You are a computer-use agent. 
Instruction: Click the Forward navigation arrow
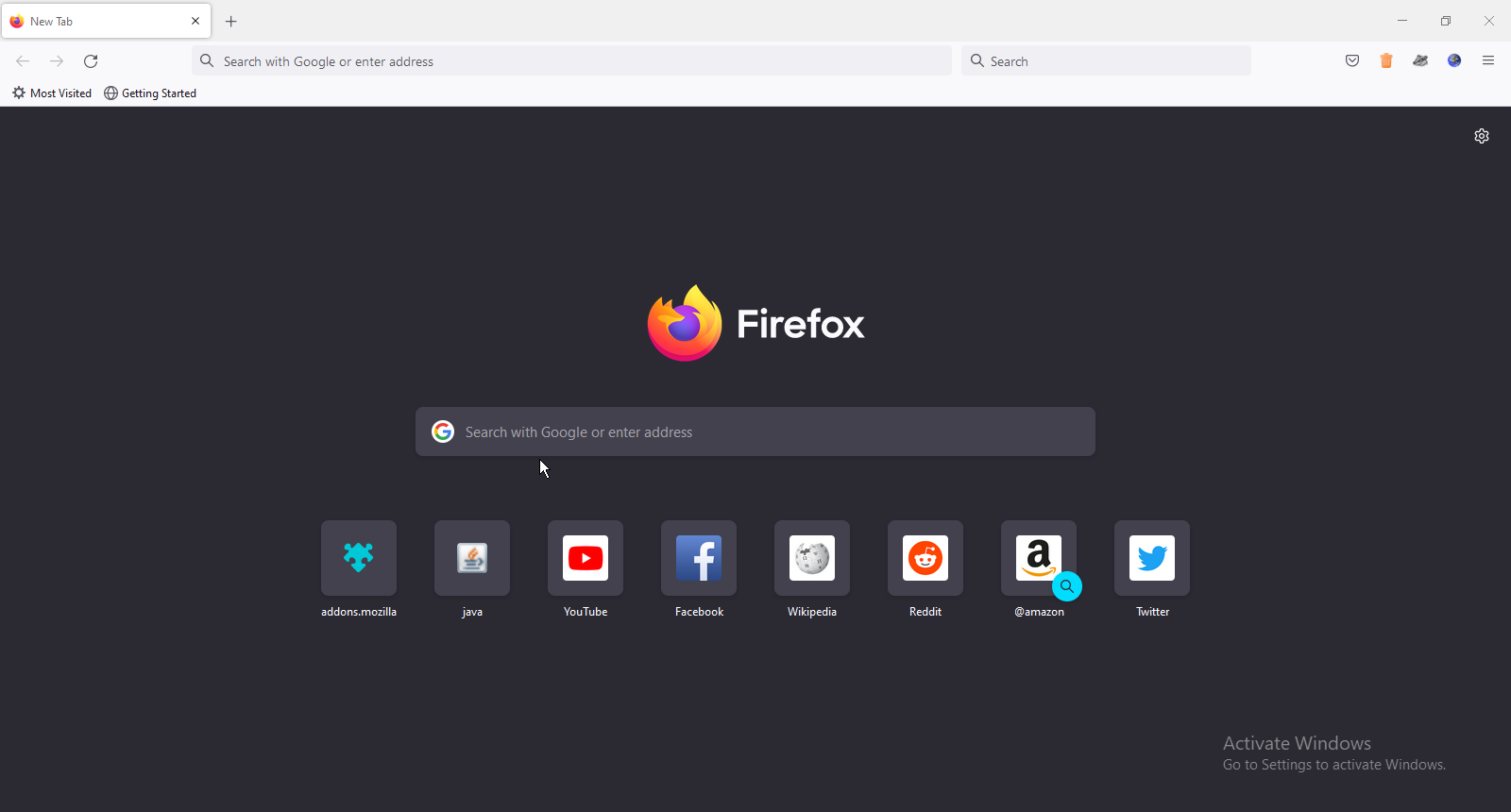click(57, 61)
